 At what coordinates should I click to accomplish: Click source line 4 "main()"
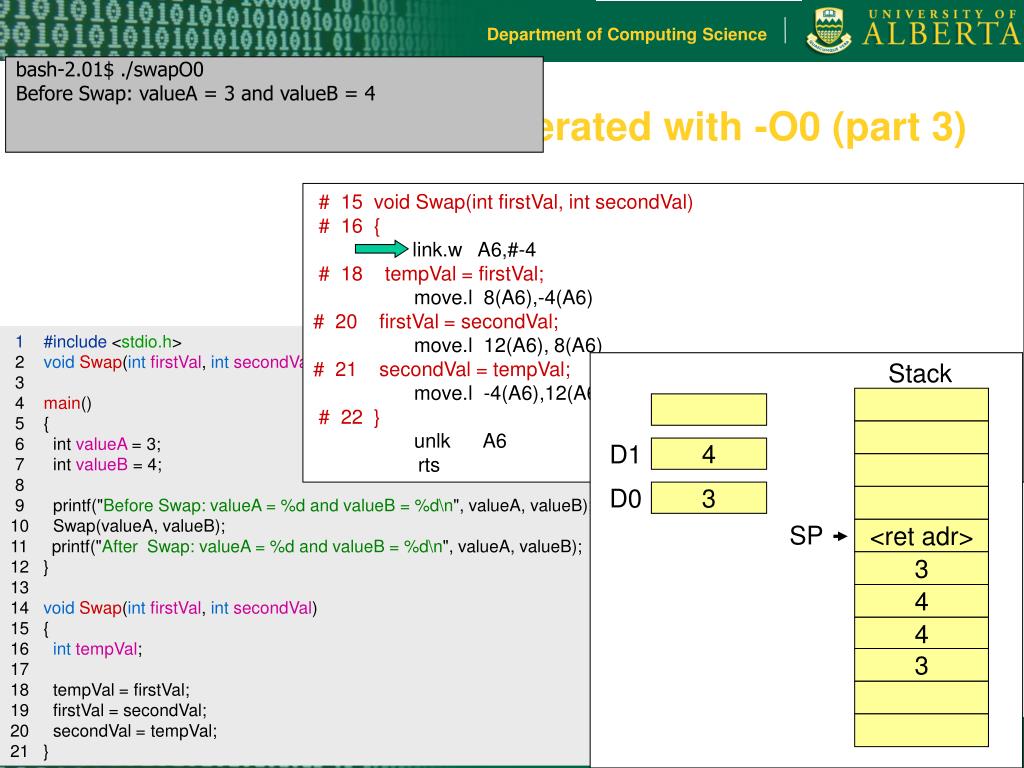(68, 403)
